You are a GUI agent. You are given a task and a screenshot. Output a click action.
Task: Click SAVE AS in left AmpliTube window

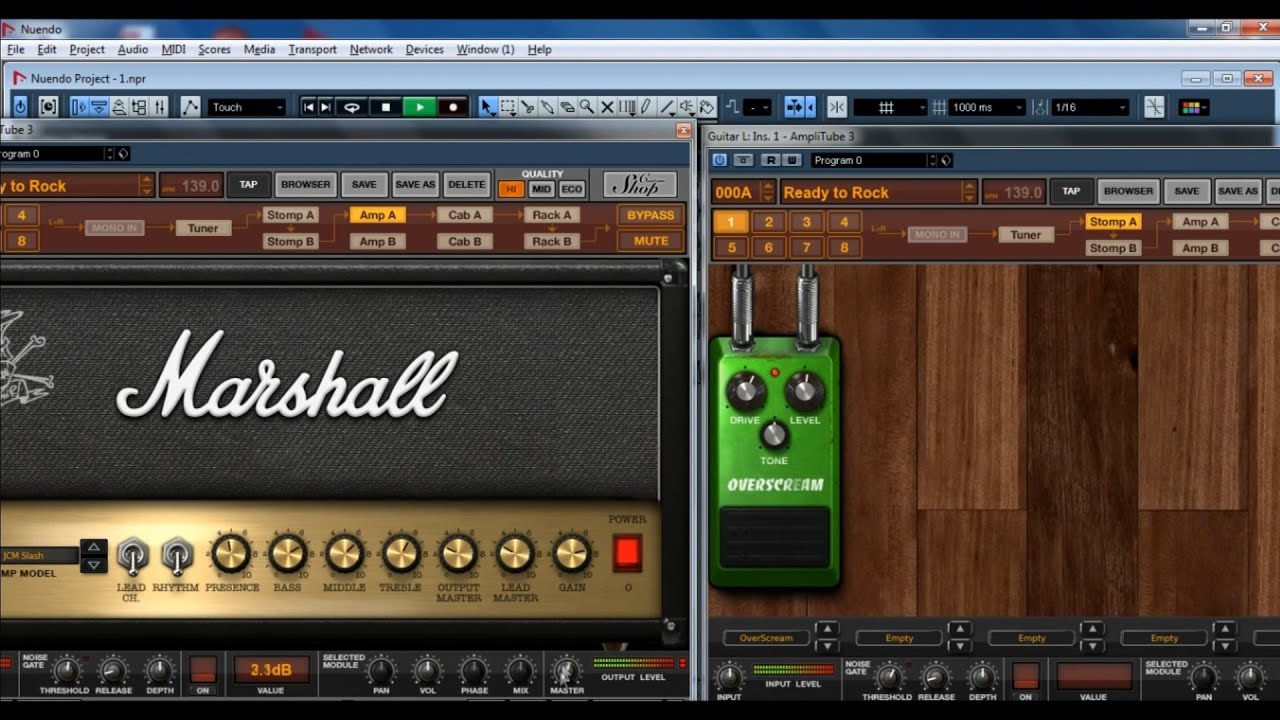[x=415, y=185]
